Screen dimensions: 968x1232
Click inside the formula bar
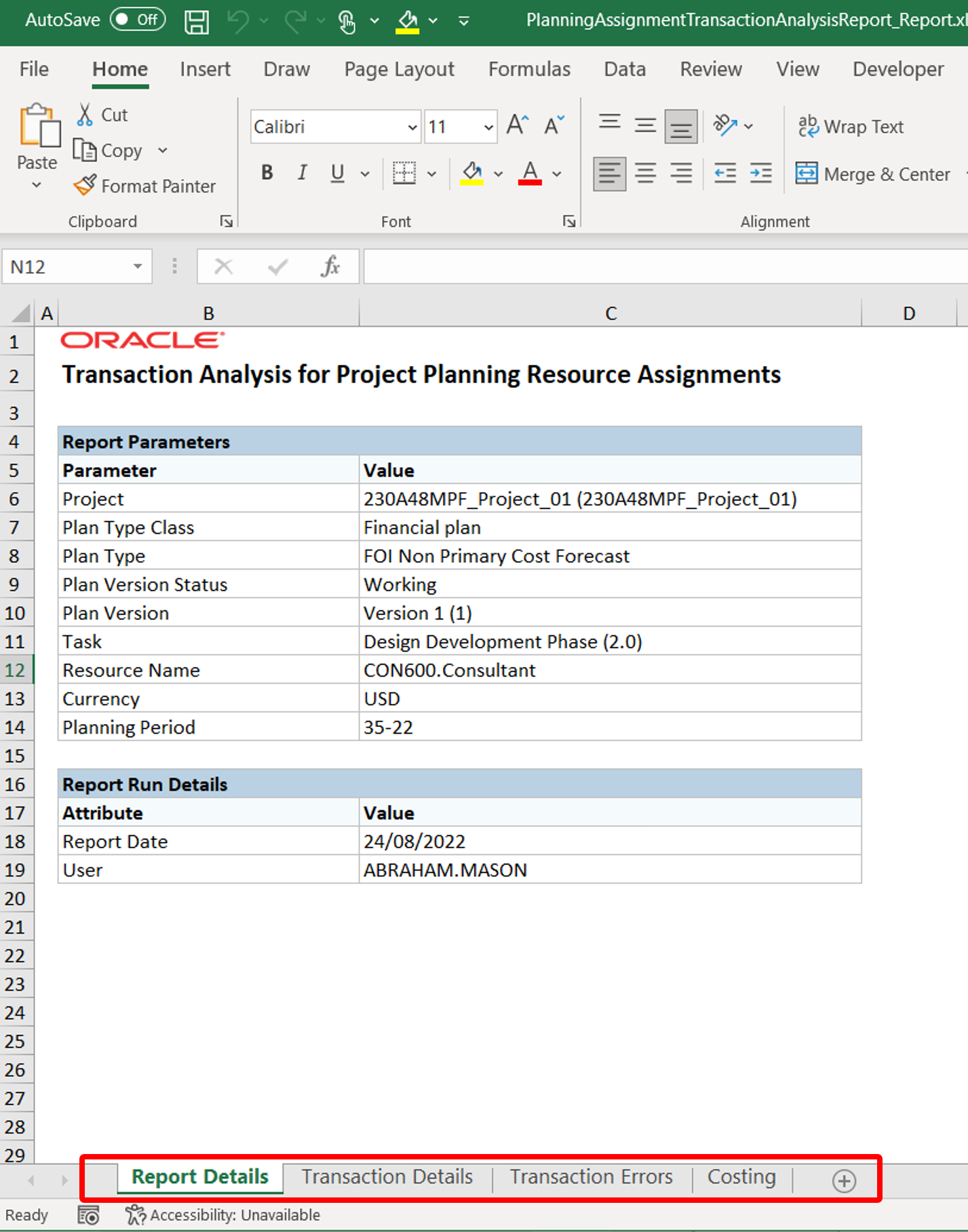665,266
